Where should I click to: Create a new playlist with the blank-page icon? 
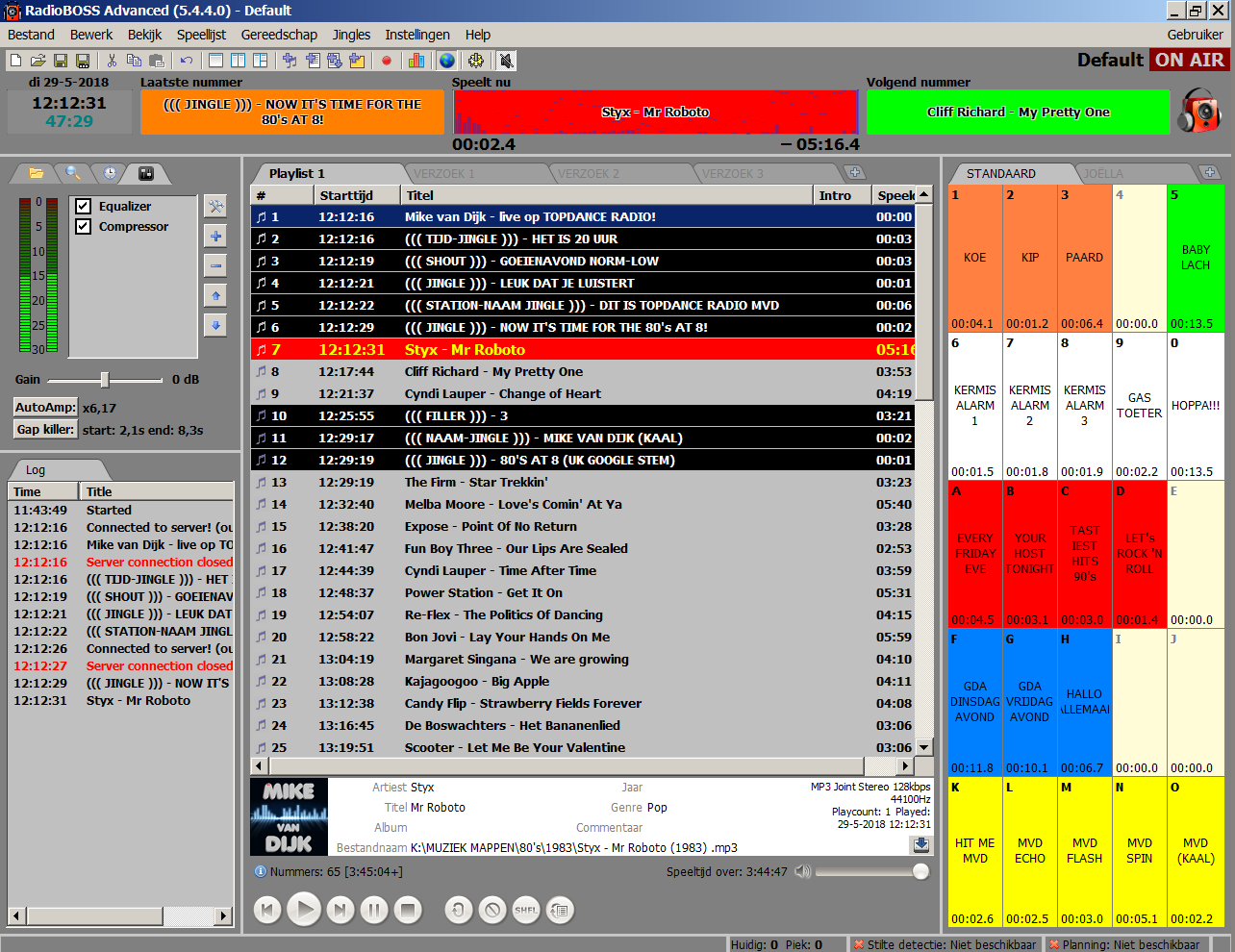15,61
